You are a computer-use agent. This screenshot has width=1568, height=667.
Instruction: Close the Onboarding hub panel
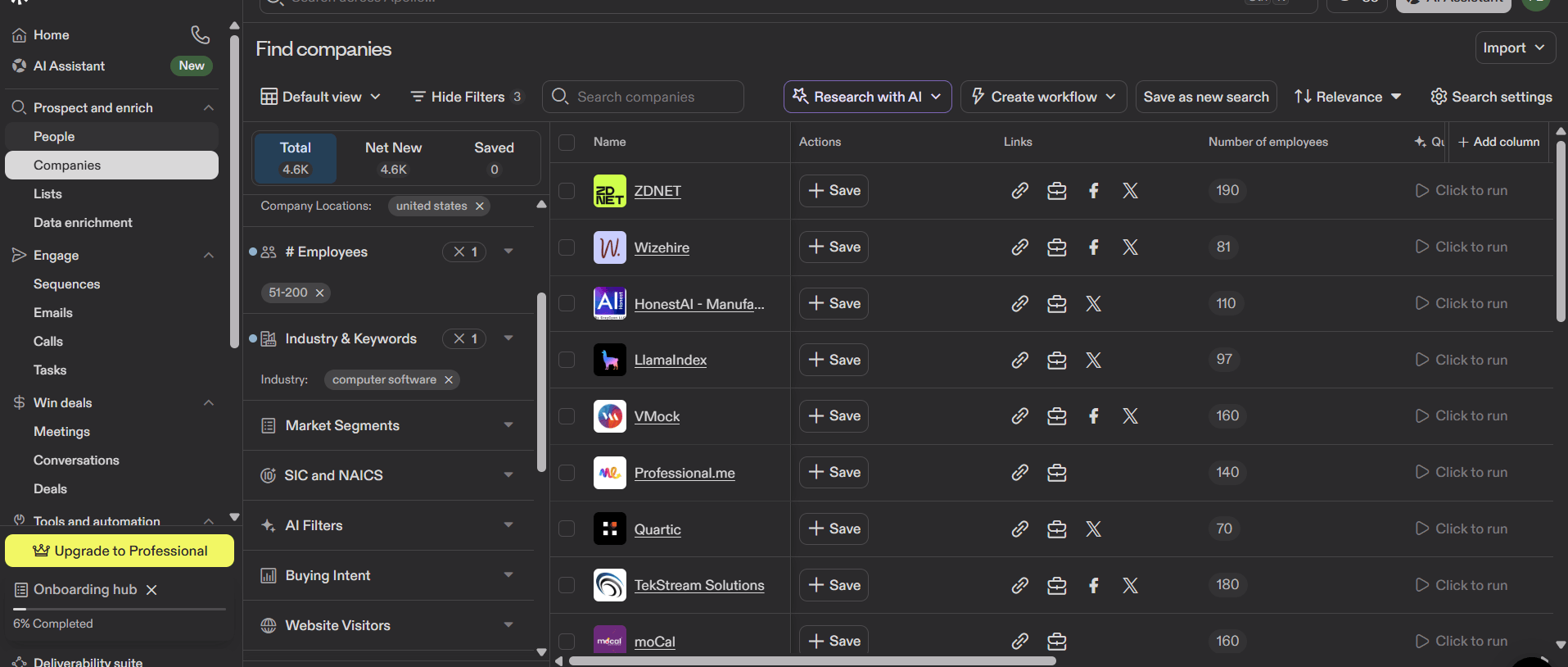tap(151, 590)
